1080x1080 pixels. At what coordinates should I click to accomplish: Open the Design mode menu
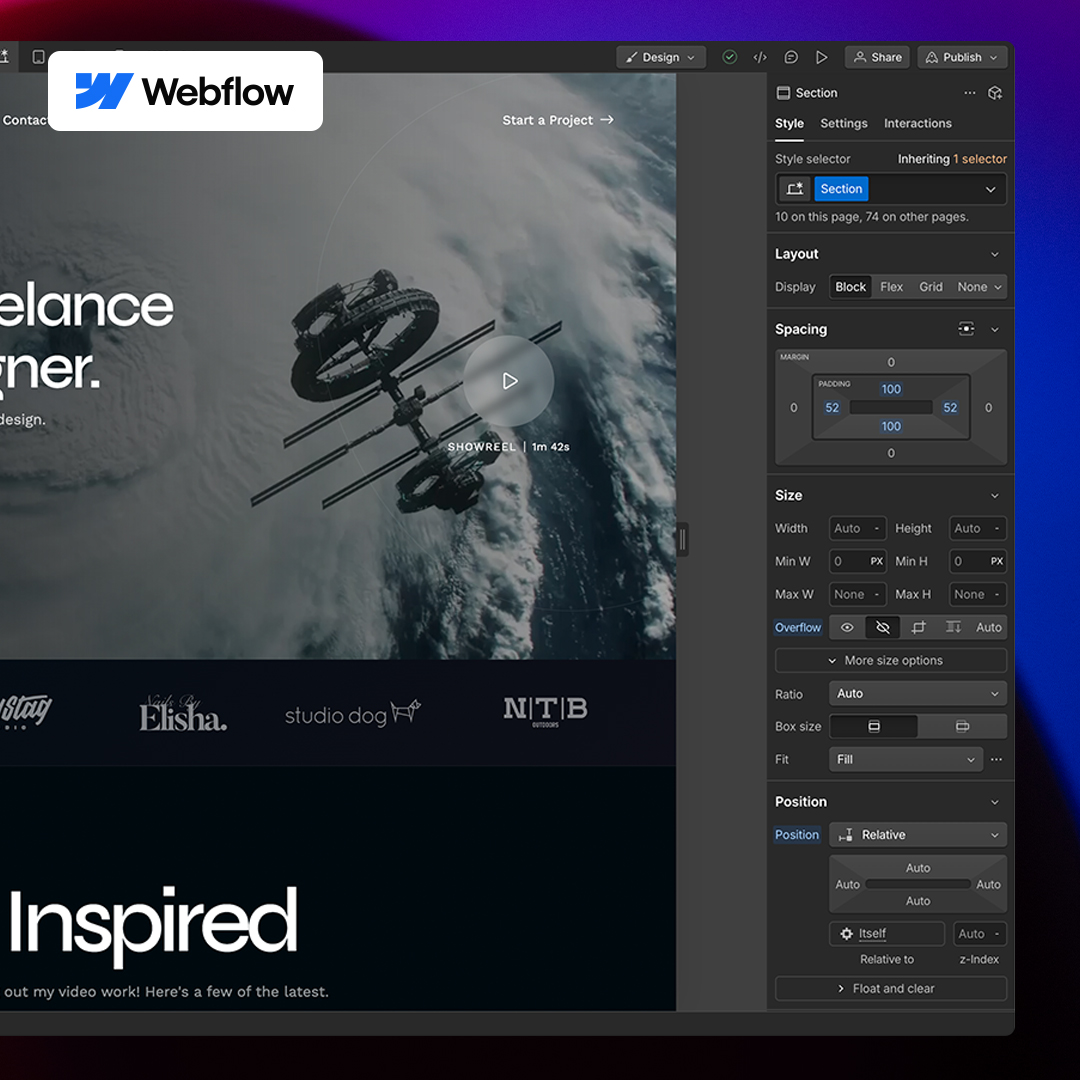click(x=661, y=57)
